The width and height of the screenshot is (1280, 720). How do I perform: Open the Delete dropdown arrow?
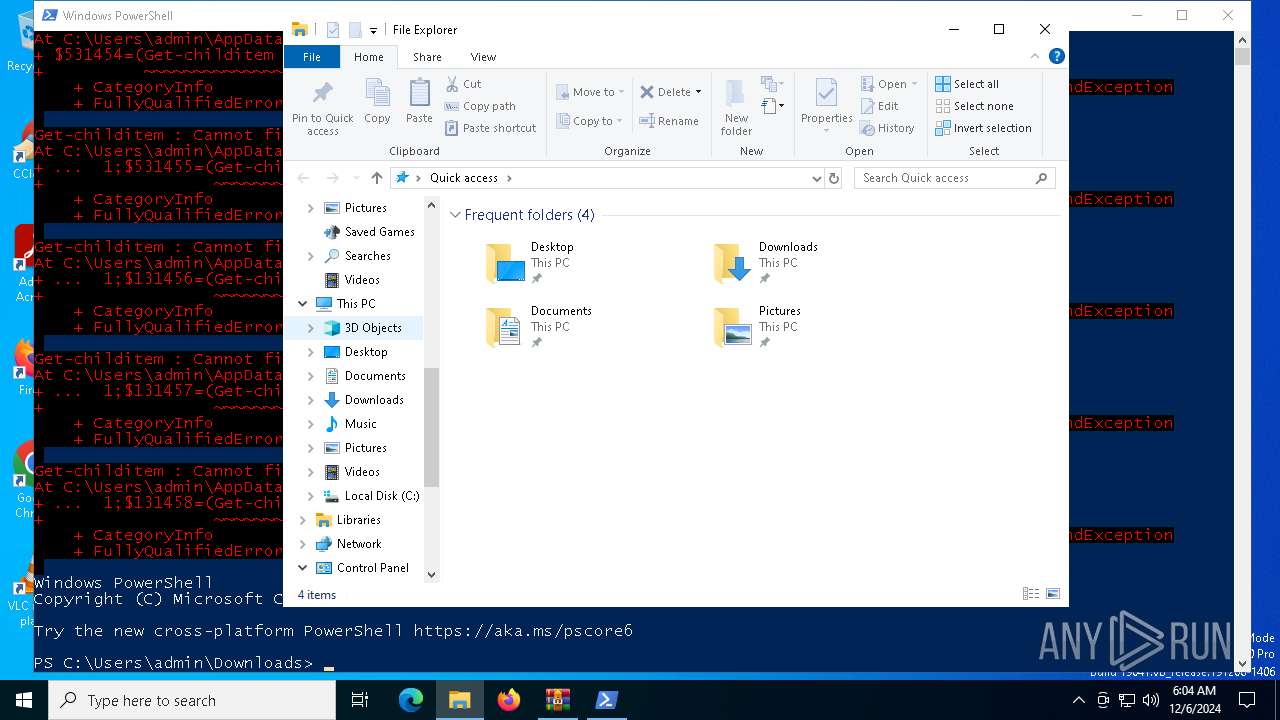(x=698, y=92)
